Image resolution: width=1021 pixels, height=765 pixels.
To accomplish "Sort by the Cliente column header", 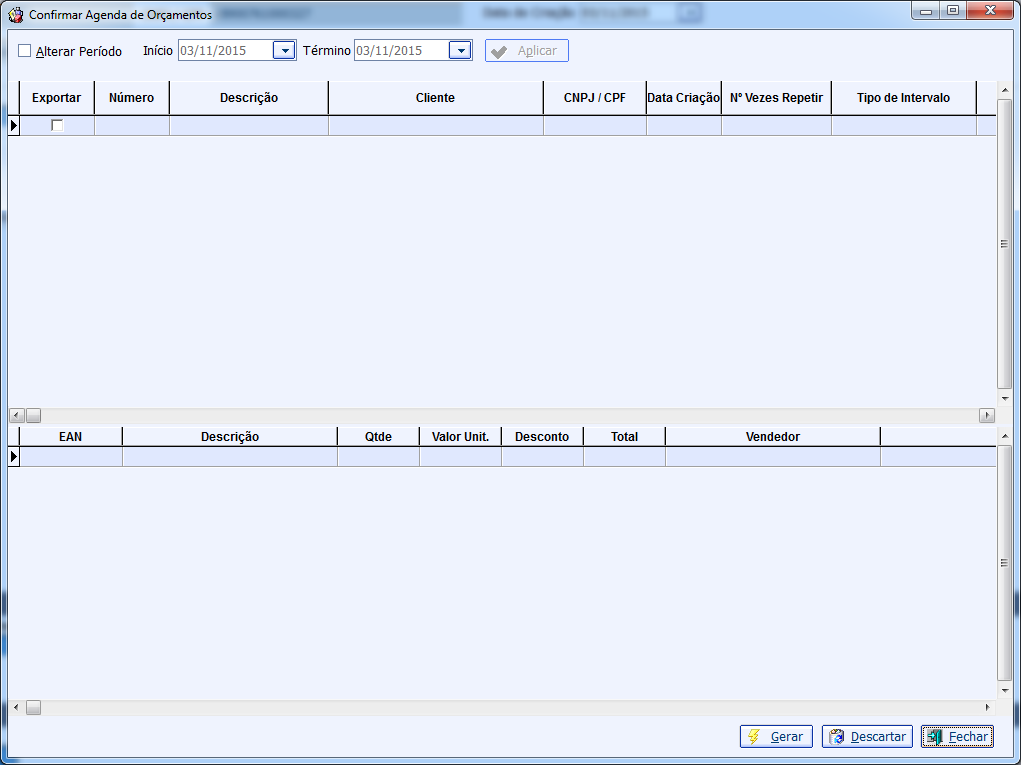I will point(435,98).
